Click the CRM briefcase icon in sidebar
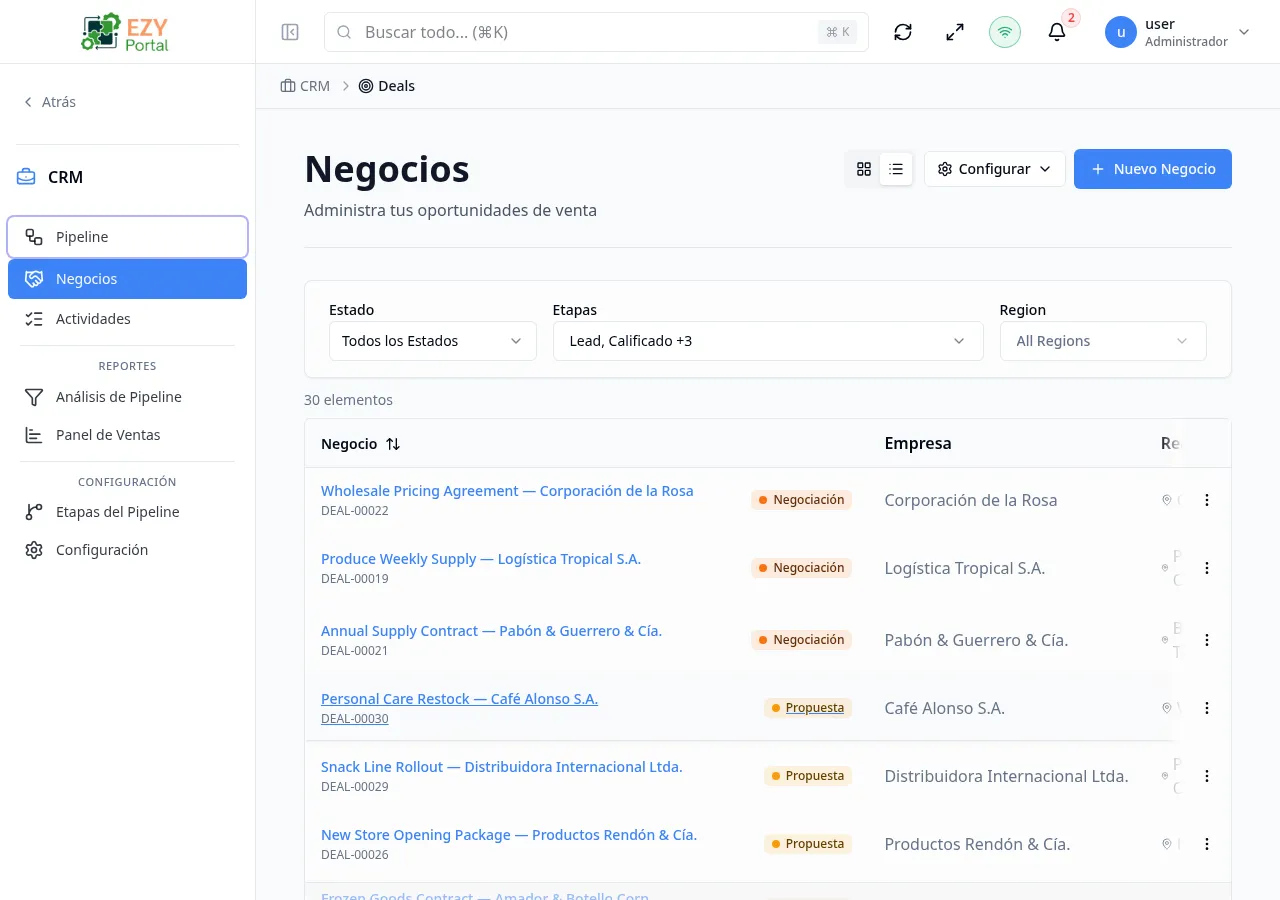The image size is (1280, 900). pos(26,177)
